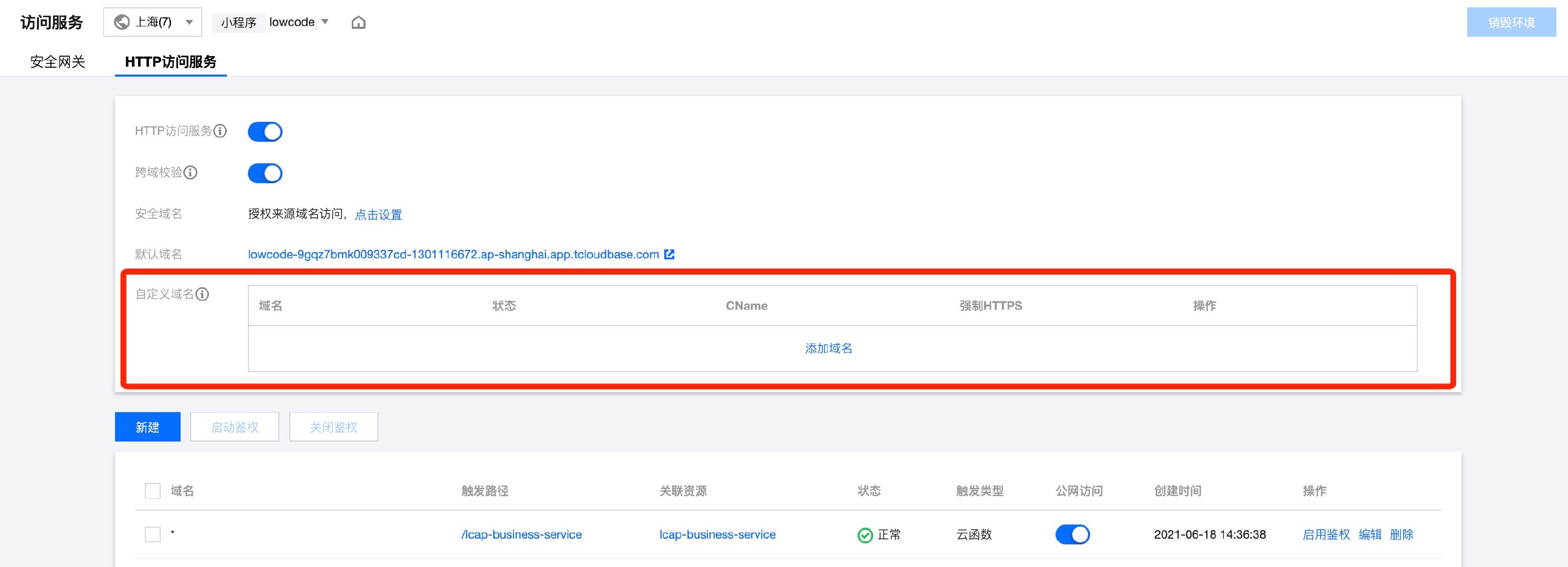Click the home icon beside lowcode
Image resolution: width=1568 pixels, height=567 pixels.
click(359, 23)
